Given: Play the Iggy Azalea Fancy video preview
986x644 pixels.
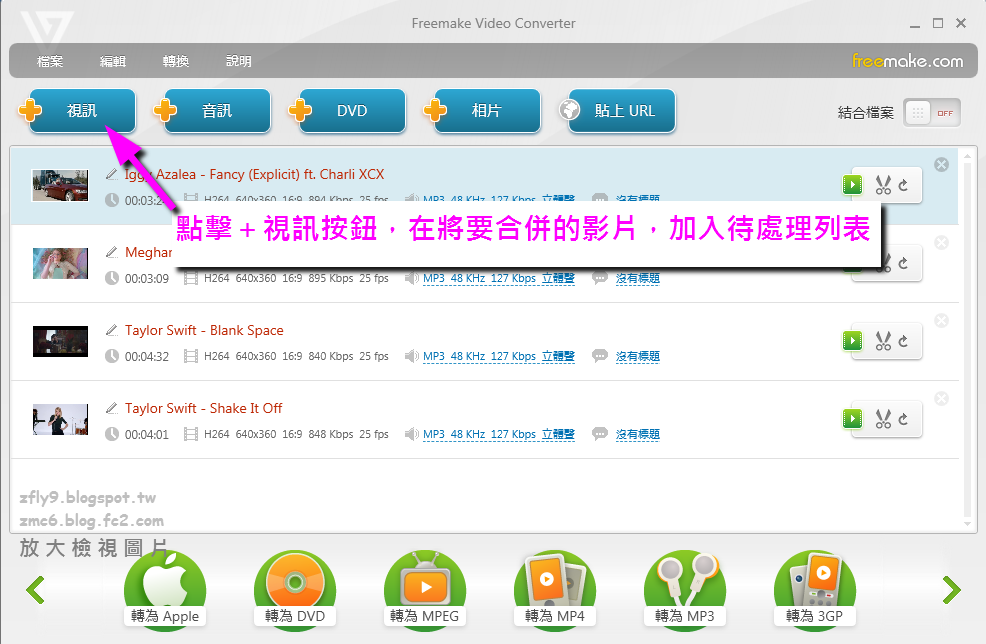Looking at the screenshot, I should click(852, 185).
